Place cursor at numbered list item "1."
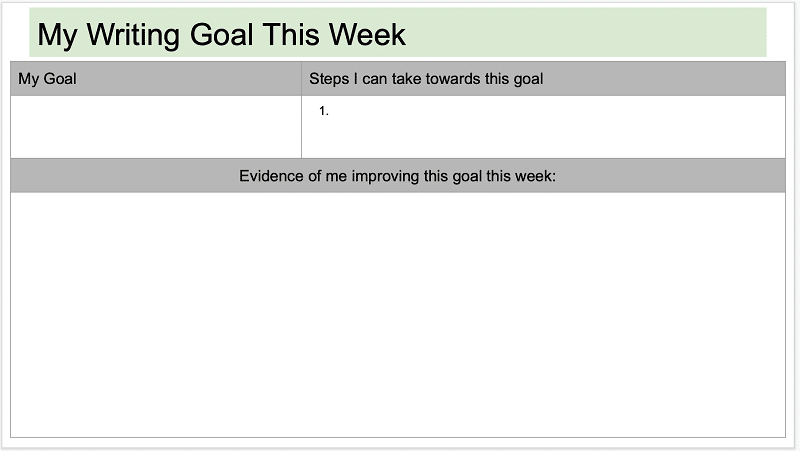 click(x=324, y=111)
